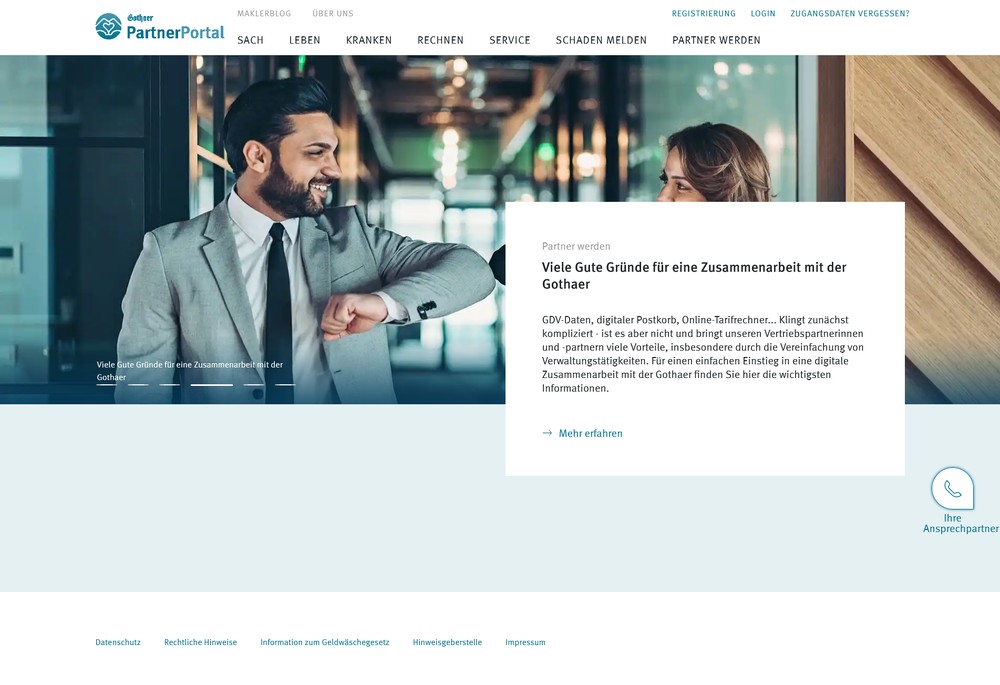
Task: Open the Maklerblog page
Action: [x=264, y=13]
